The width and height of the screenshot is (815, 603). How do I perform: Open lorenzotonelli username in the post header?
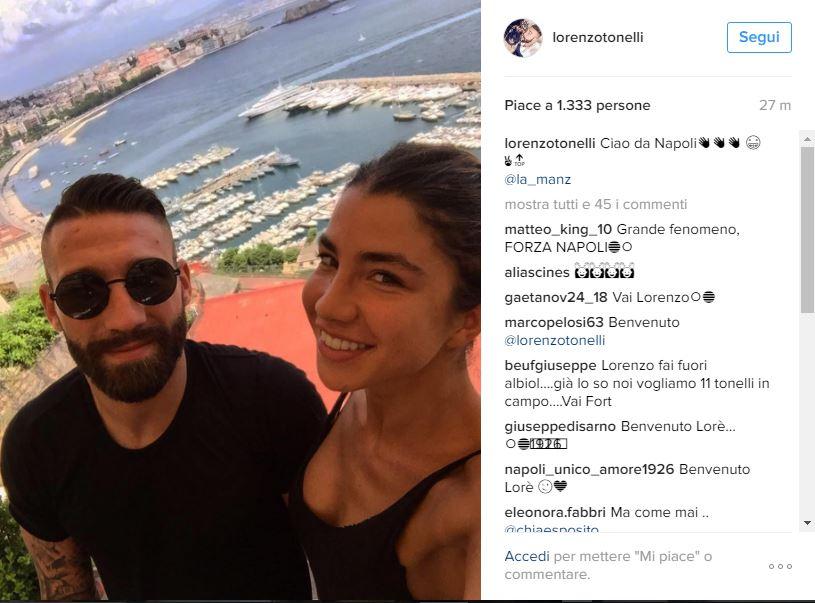pos(598,37)
